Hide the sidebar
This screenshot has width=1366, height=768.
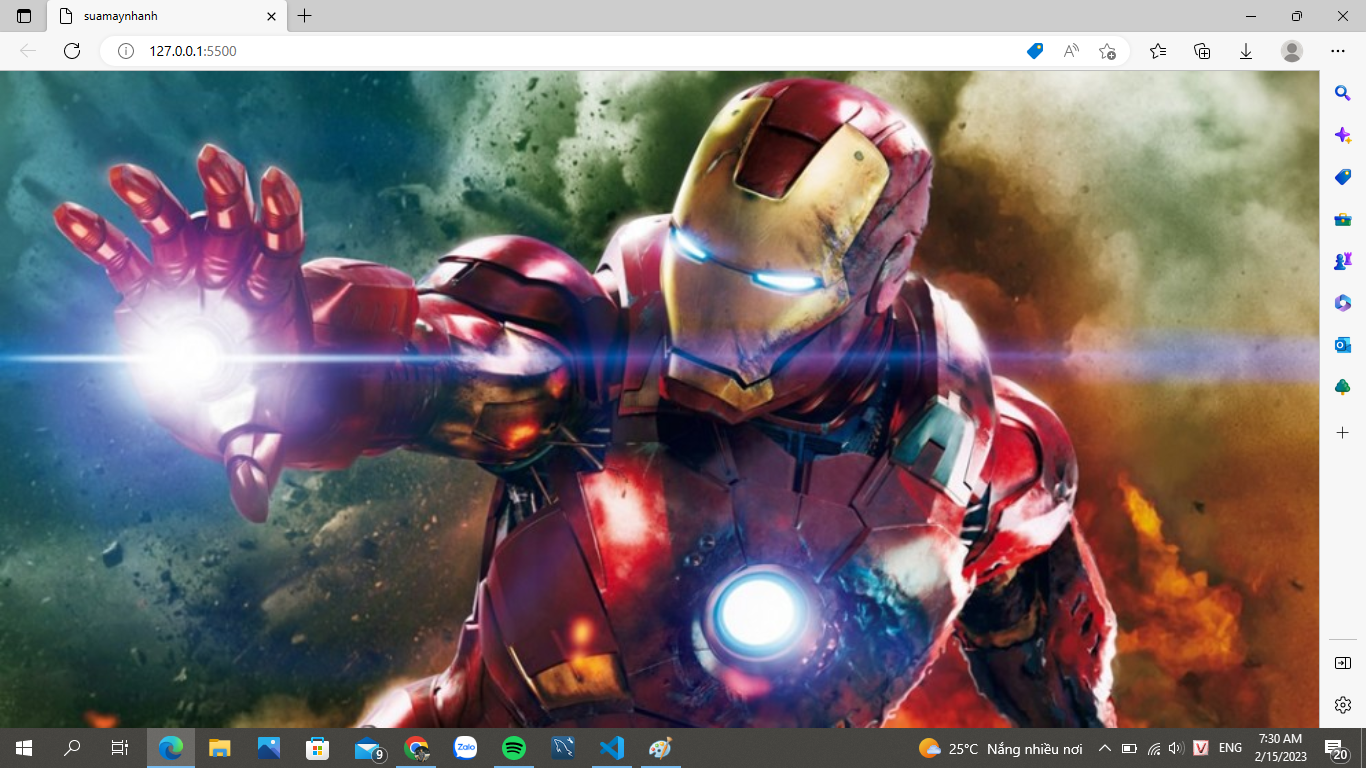(x=1343, y=663)
